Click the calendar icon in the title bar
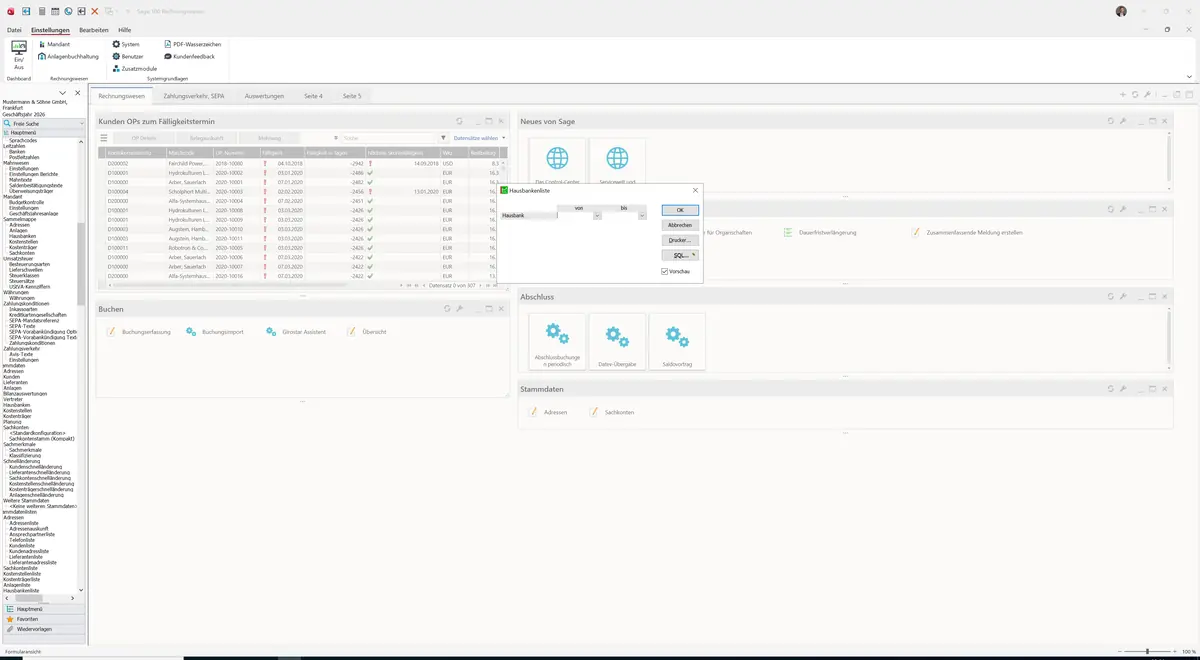This screenshot has height=660, width=1200. pos(55,11)
